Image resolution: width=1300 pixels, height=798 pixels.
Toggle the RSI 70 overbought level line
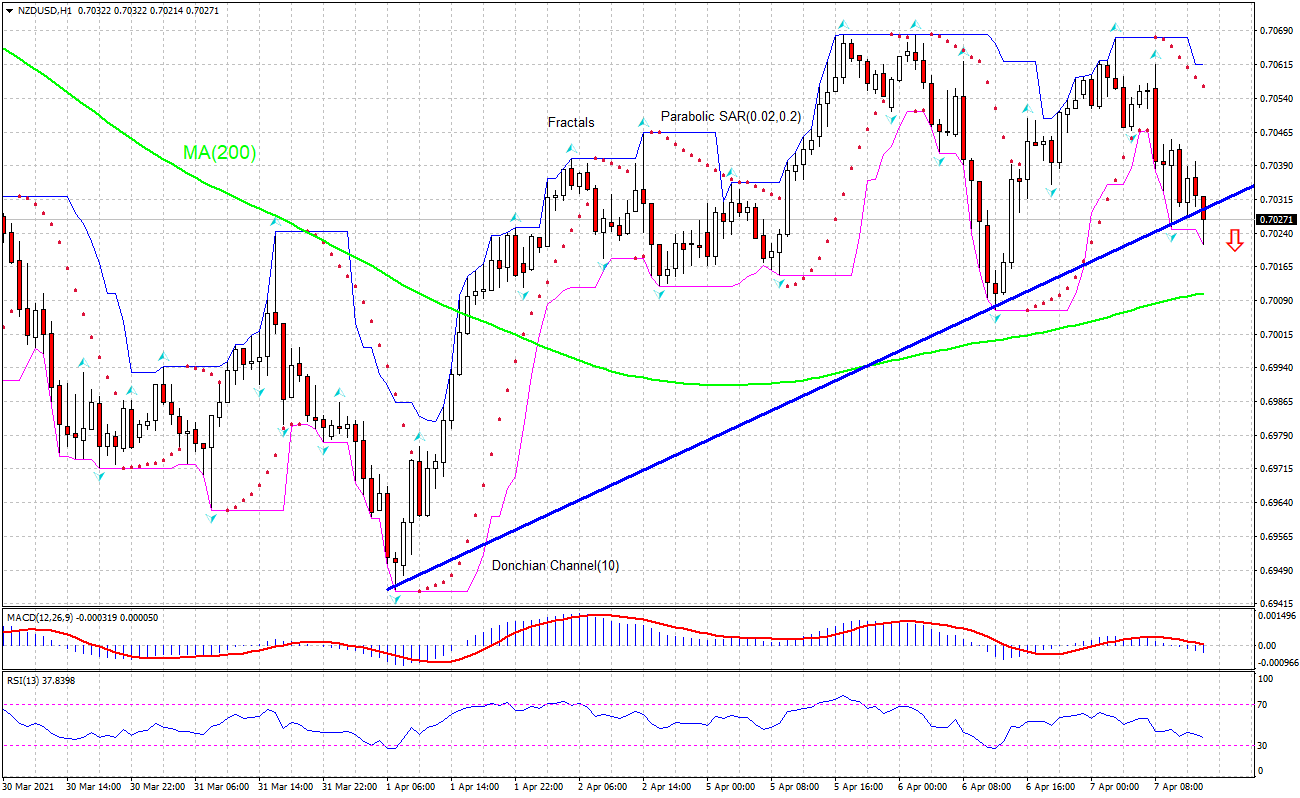point(600,704)
